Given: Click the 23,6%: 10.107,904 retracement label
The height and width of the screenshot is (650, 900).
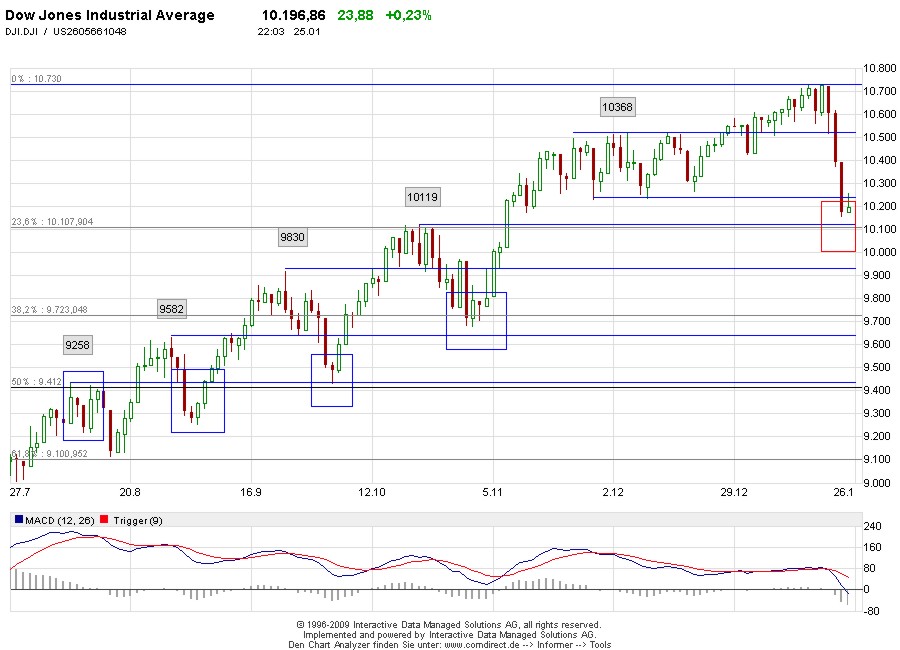Looking at the screenshot, I should [x=55, y=222].
